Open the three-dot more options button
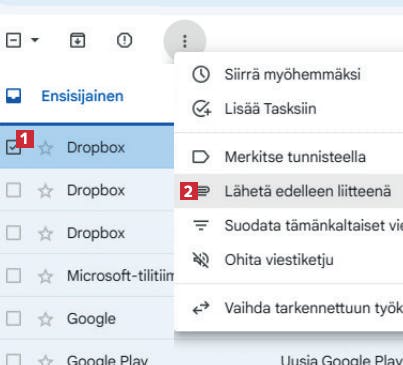The image size is (403, 365). 185,41
